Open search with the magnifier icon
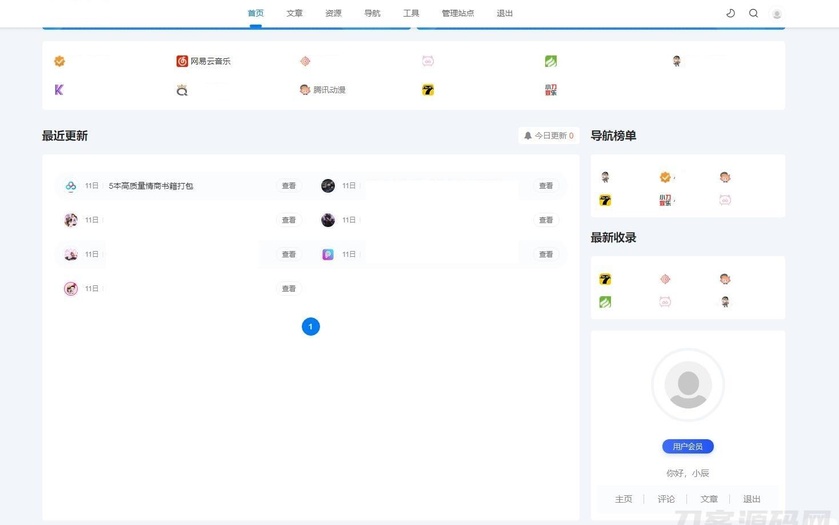The height and width of the screenshot is (525, 839). [754, 14]
